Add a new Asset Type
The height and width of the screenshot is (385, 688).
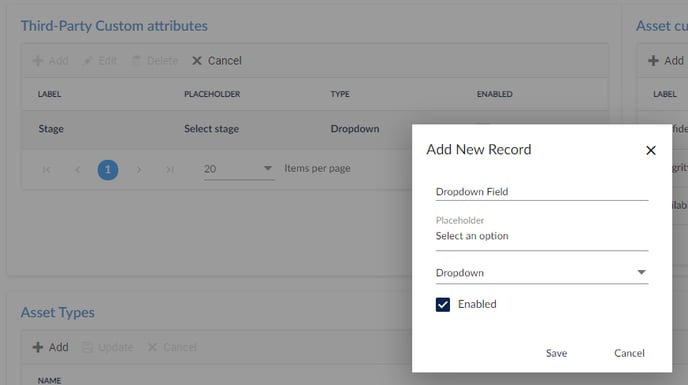pos(50,347)
